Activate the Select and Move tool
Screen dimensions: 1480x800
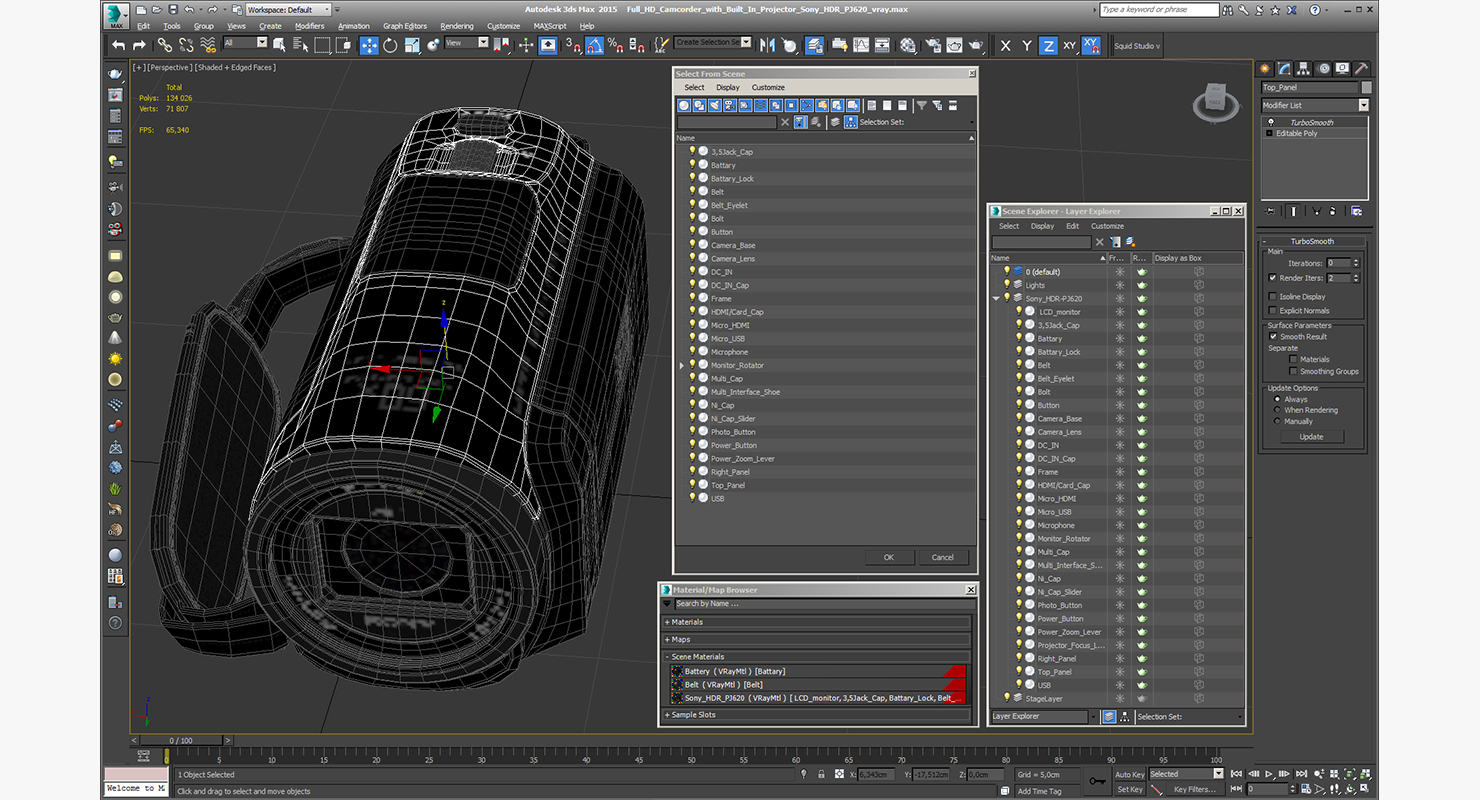[369, 45]
